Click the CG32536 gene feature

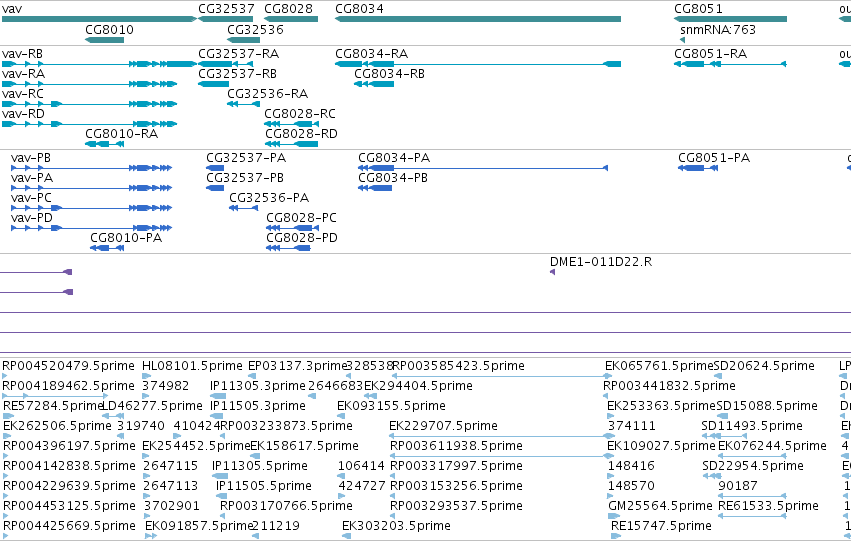coord(244,40)
